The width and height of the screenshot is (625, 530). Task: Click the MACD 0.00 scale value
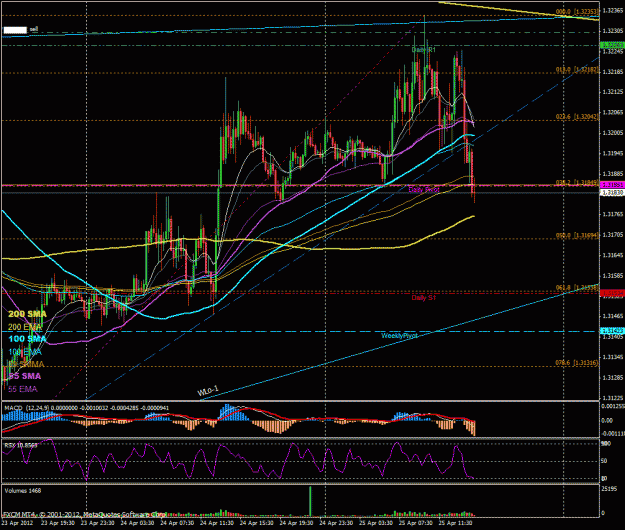(607, 420)
